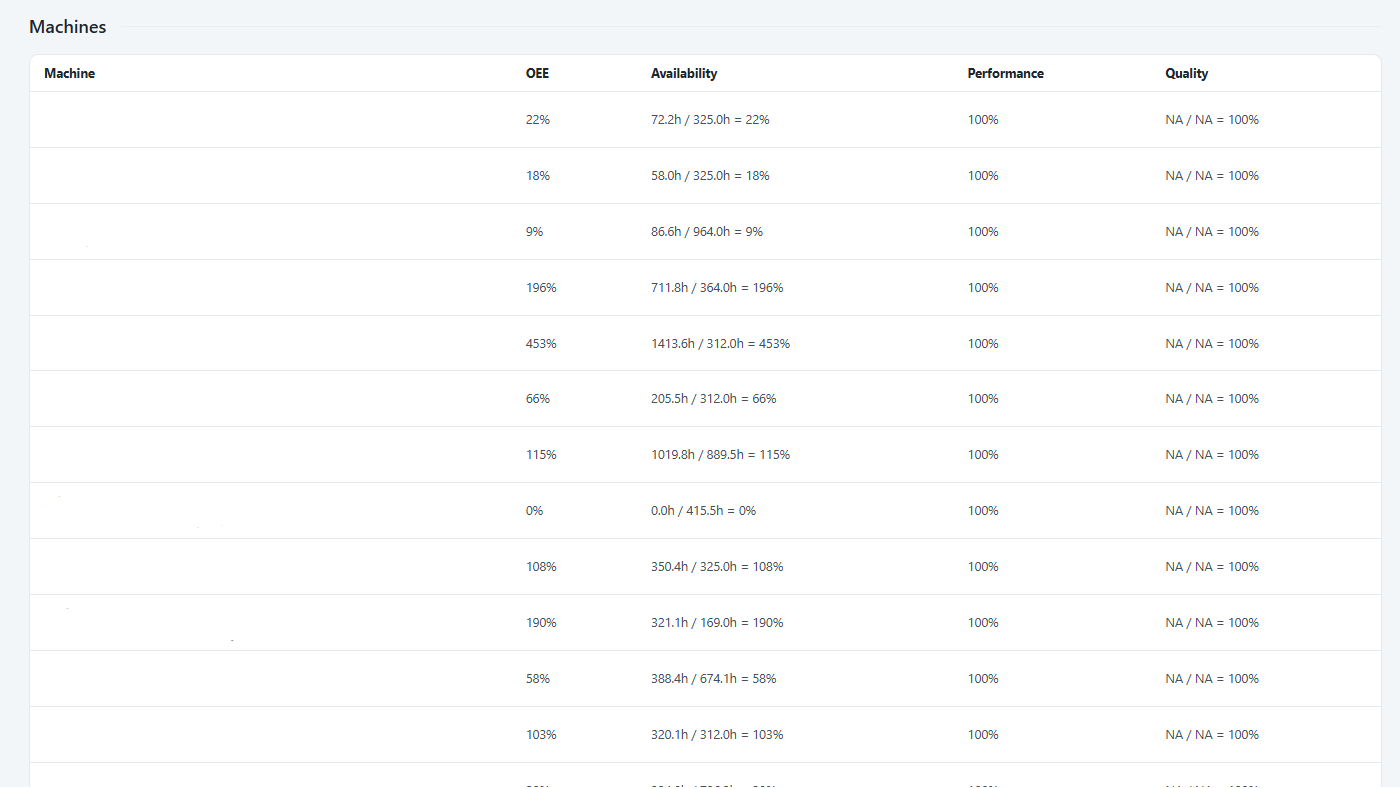
Task: Select availability cell 58.0h / 325.0h = 18%
Action: [709, 176]
